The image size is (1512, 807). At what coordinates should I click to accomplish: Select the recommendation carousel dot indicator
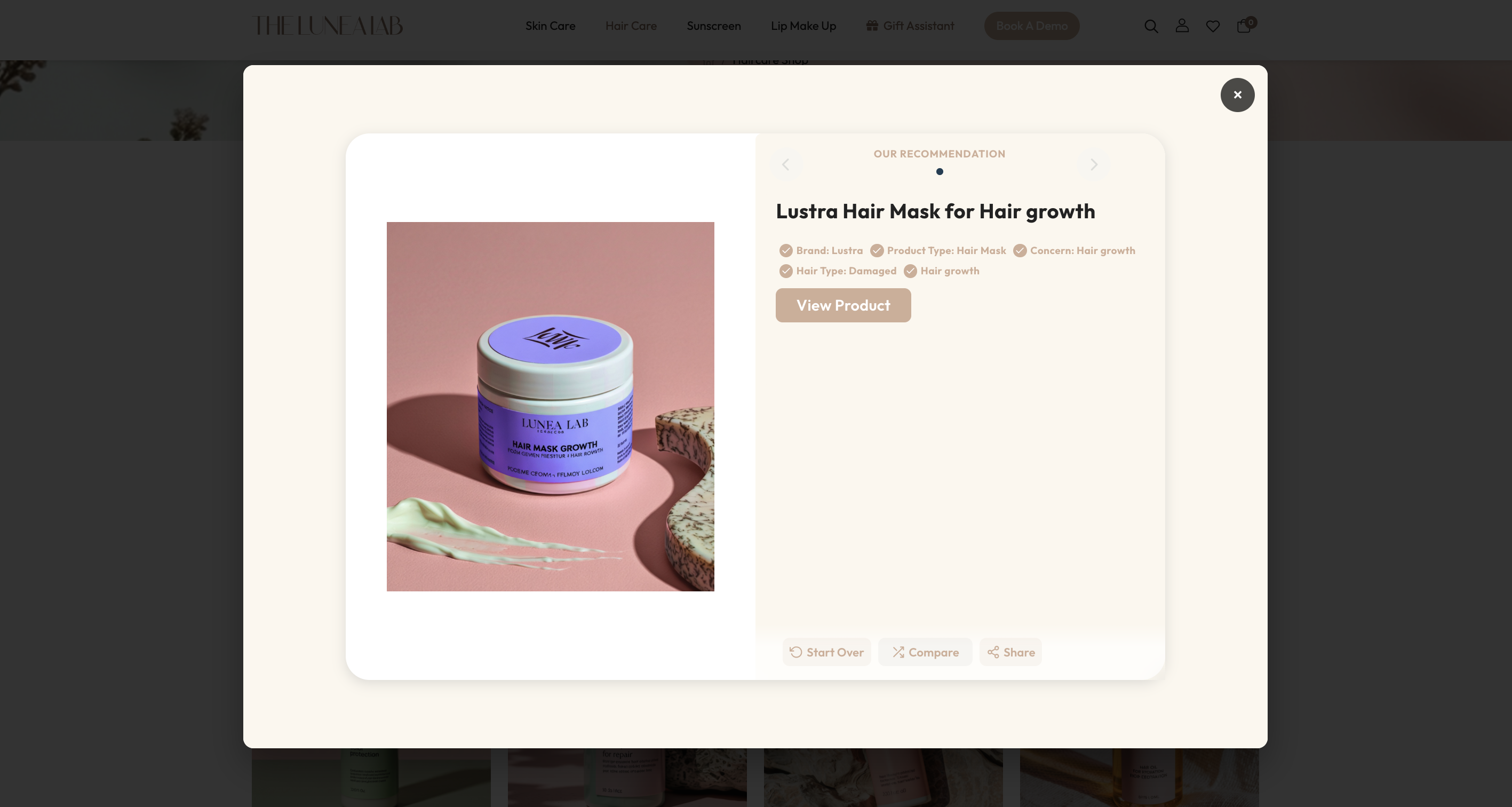[940, 171]
